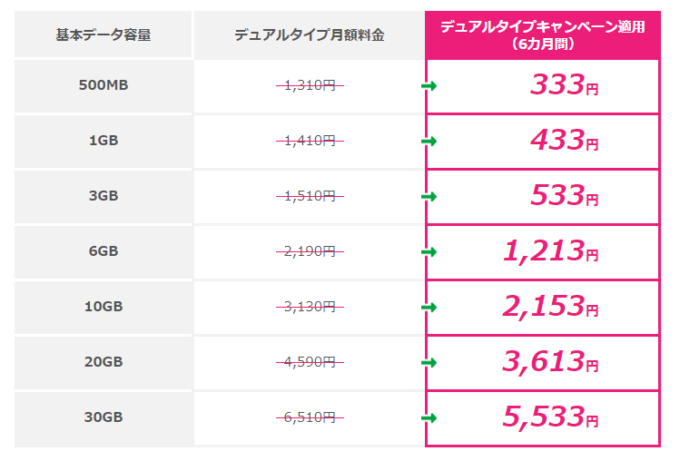
Task: Click the green arrow in the 500MB row
Action: click(x=429, y=86)
